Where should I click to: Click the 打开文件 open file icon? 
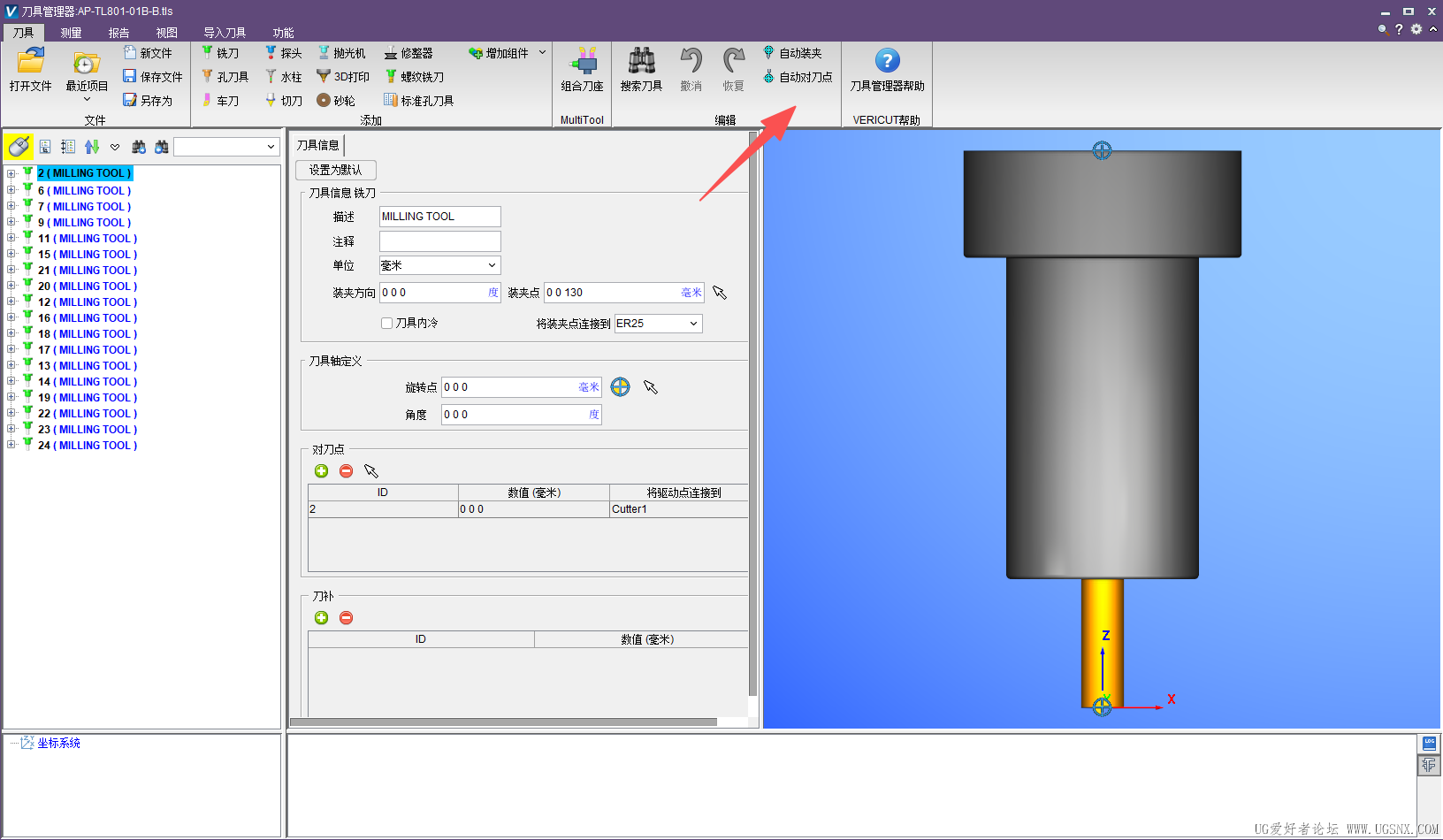31,63
